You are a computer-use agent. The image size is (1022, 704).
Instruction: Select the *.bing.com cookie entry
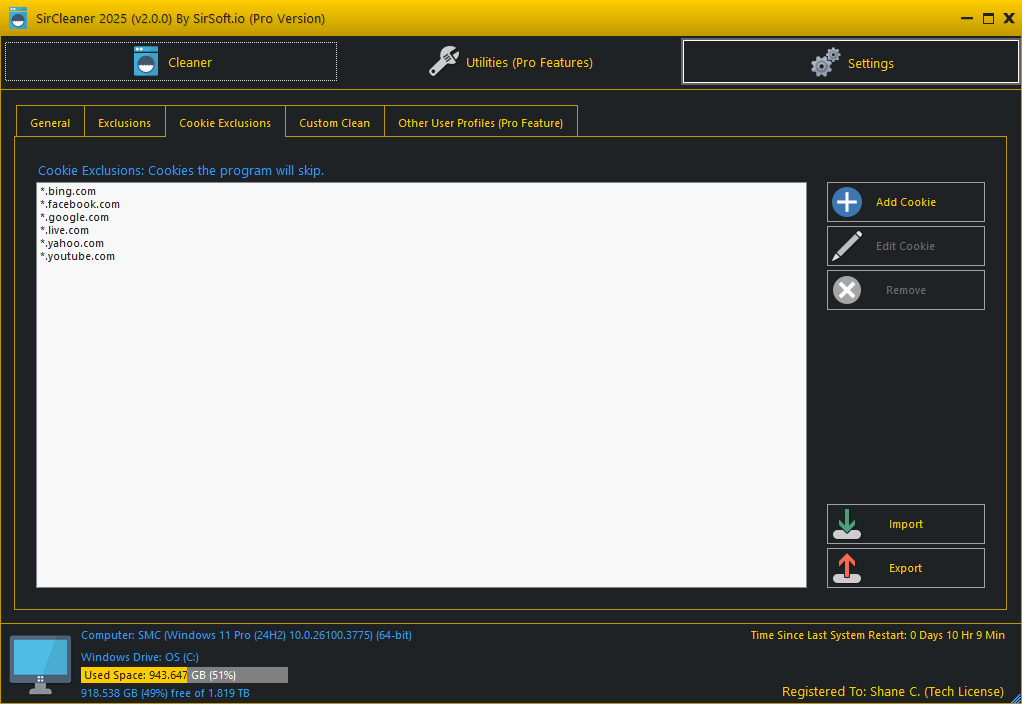pyautogui.click(x=68, y=191)
